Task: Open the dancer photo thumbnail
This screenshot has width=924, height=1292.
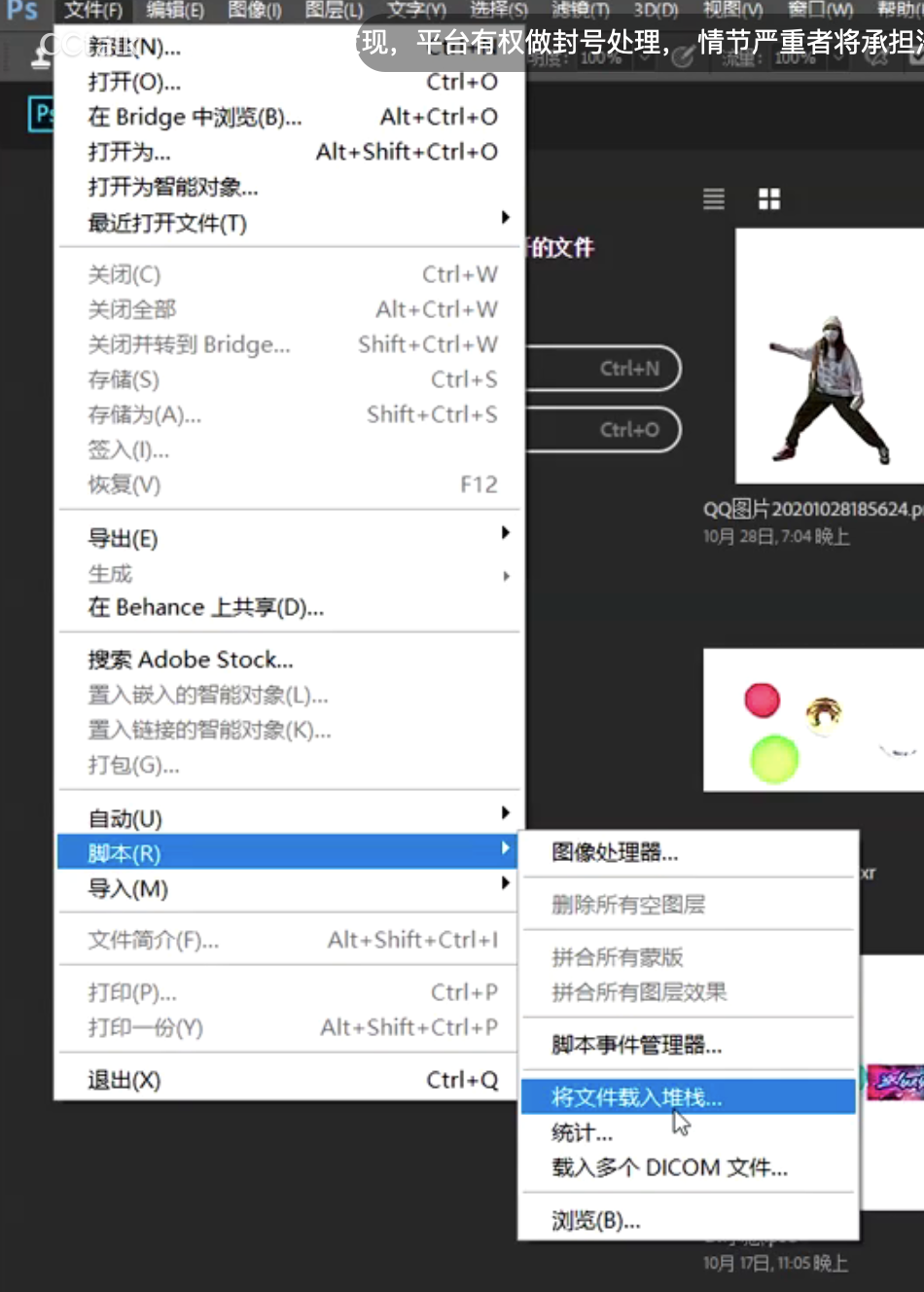Action: (x=830, y=356)
